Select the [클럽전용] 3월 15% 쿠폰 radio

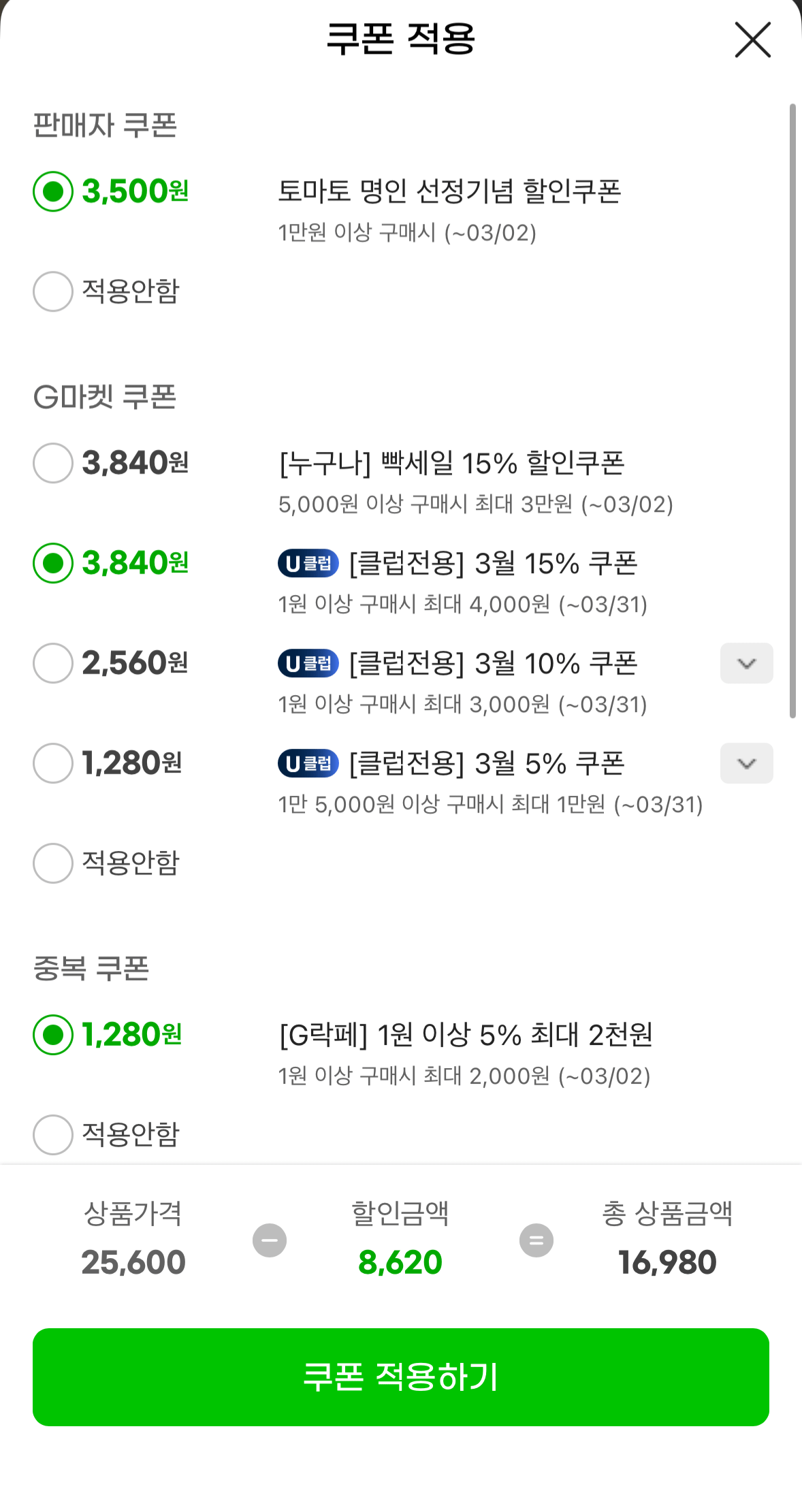point(53,564)
